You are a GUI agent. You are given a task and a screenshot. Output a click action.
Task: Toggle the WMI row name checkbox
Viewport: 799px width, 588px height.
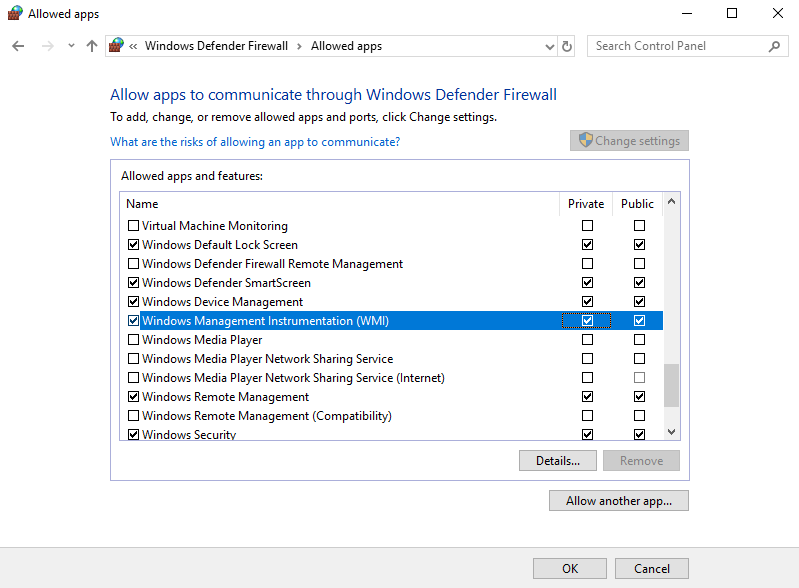click(134, 320)
